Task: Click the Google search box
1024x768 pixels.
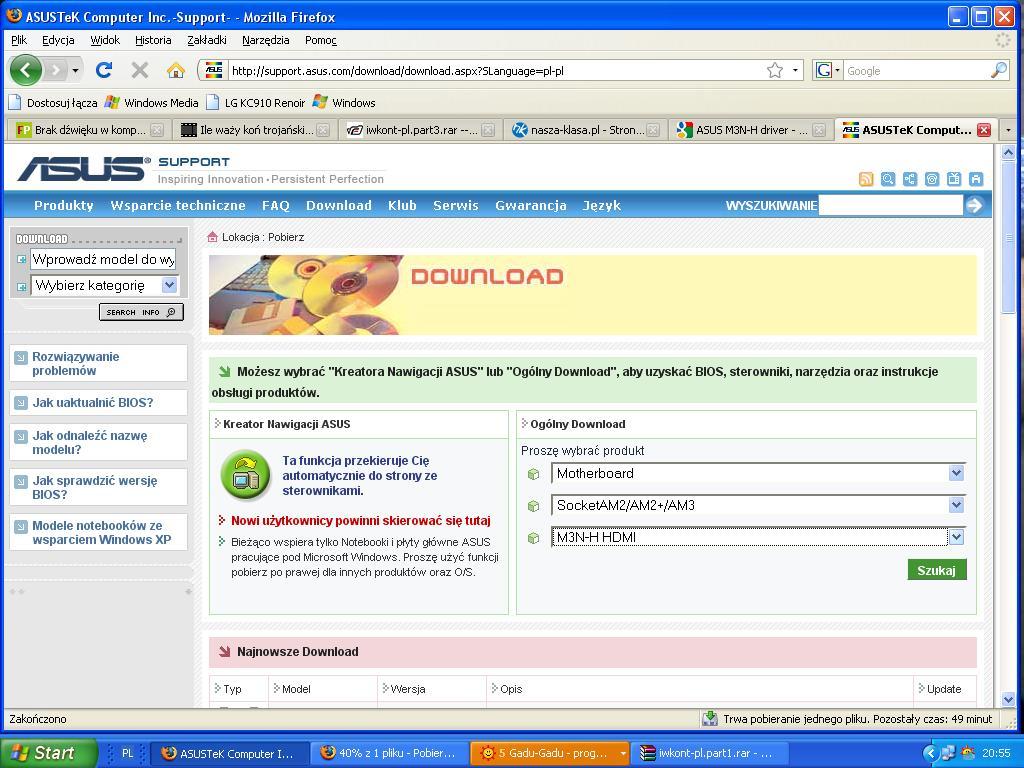Action: [917, 71]
